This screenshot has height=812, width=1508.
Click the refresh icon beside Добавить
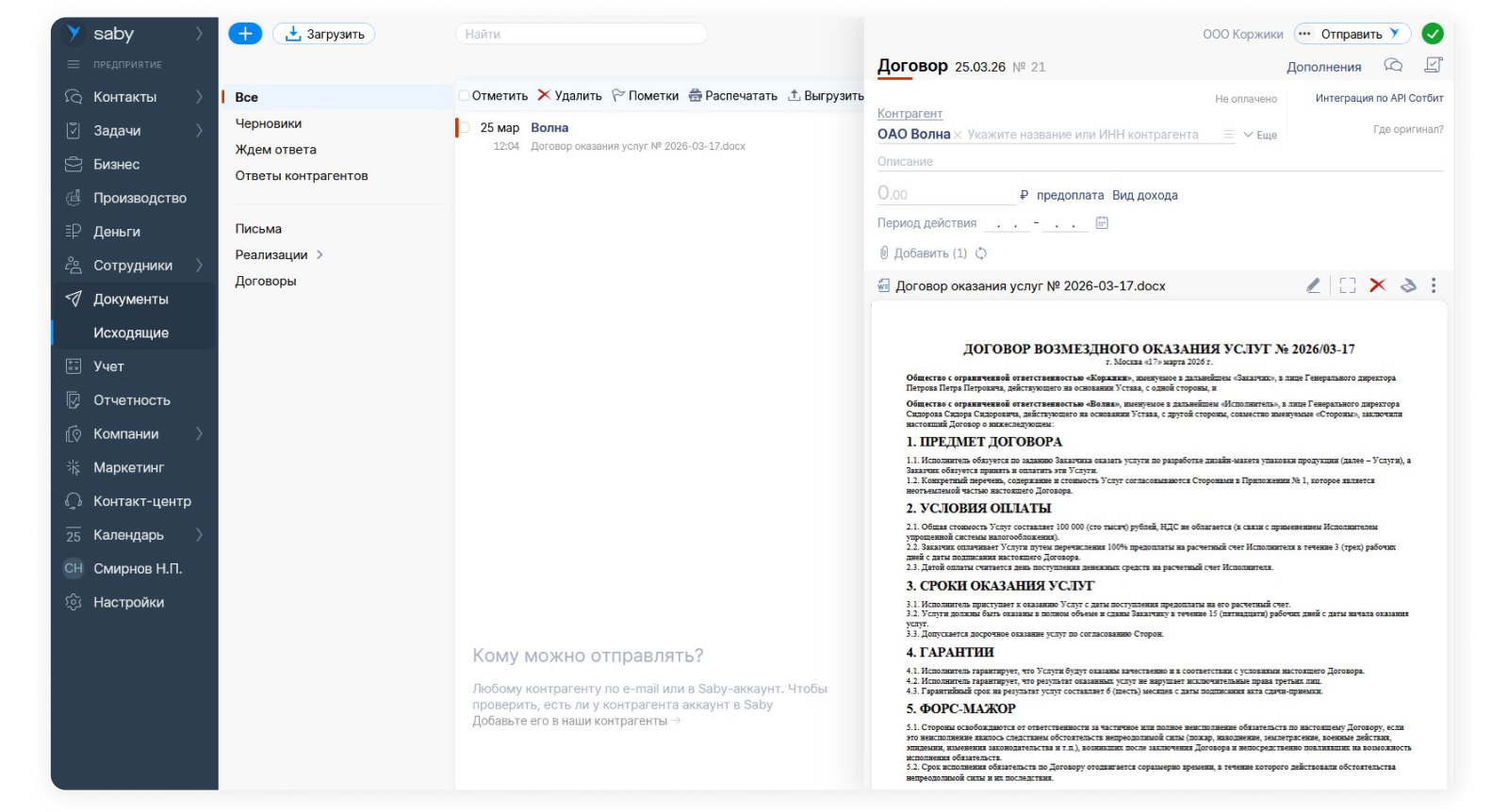click(981, 253)
